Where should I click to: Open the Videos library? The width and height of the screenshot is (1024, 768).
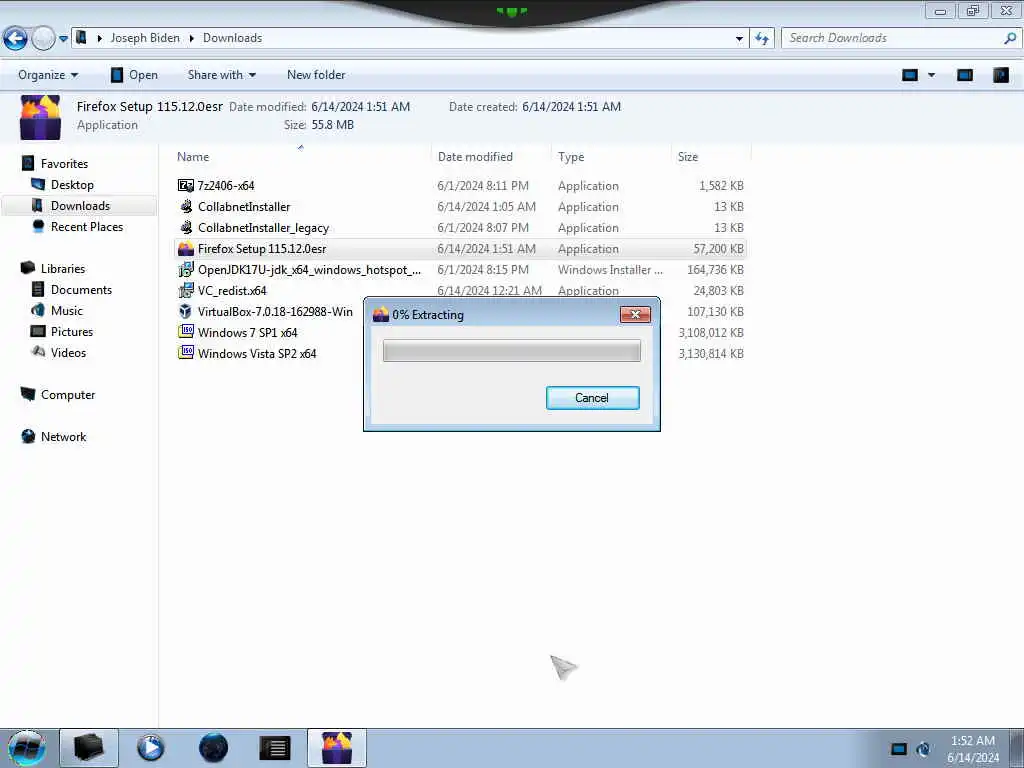(68, 353)
